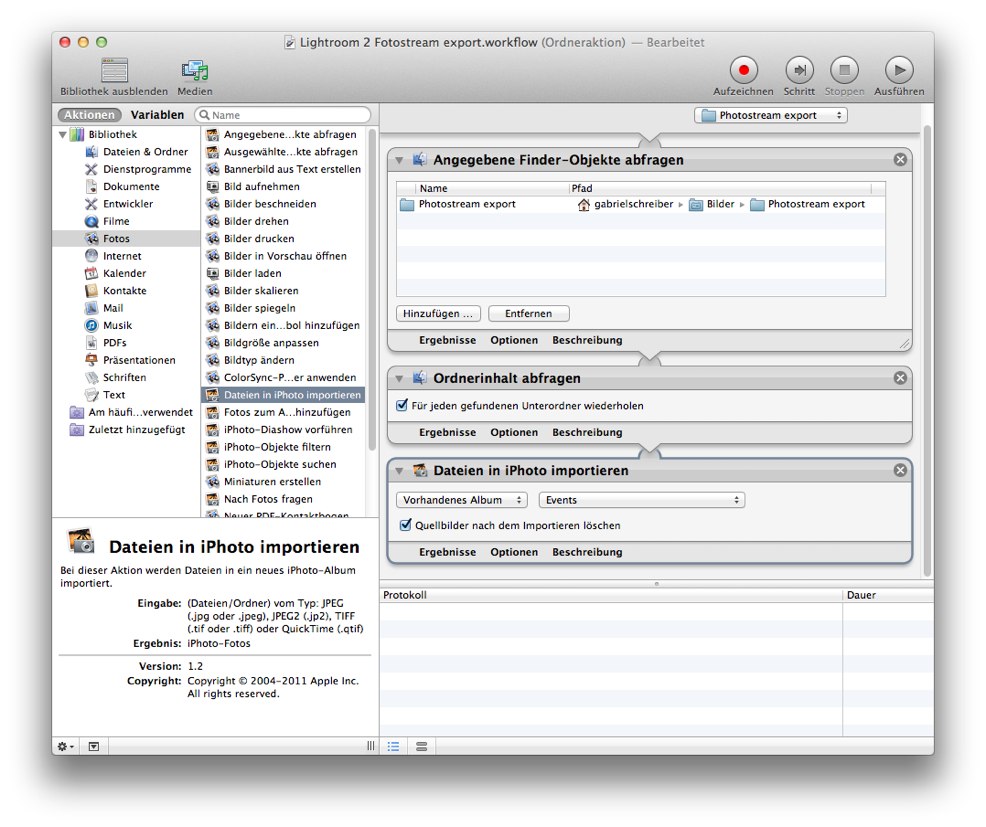Image resolution: width=986 pixels, height=827 pixels.
Task: Show Ergebnisse of iPhoto import action
Action: (448, 552)
